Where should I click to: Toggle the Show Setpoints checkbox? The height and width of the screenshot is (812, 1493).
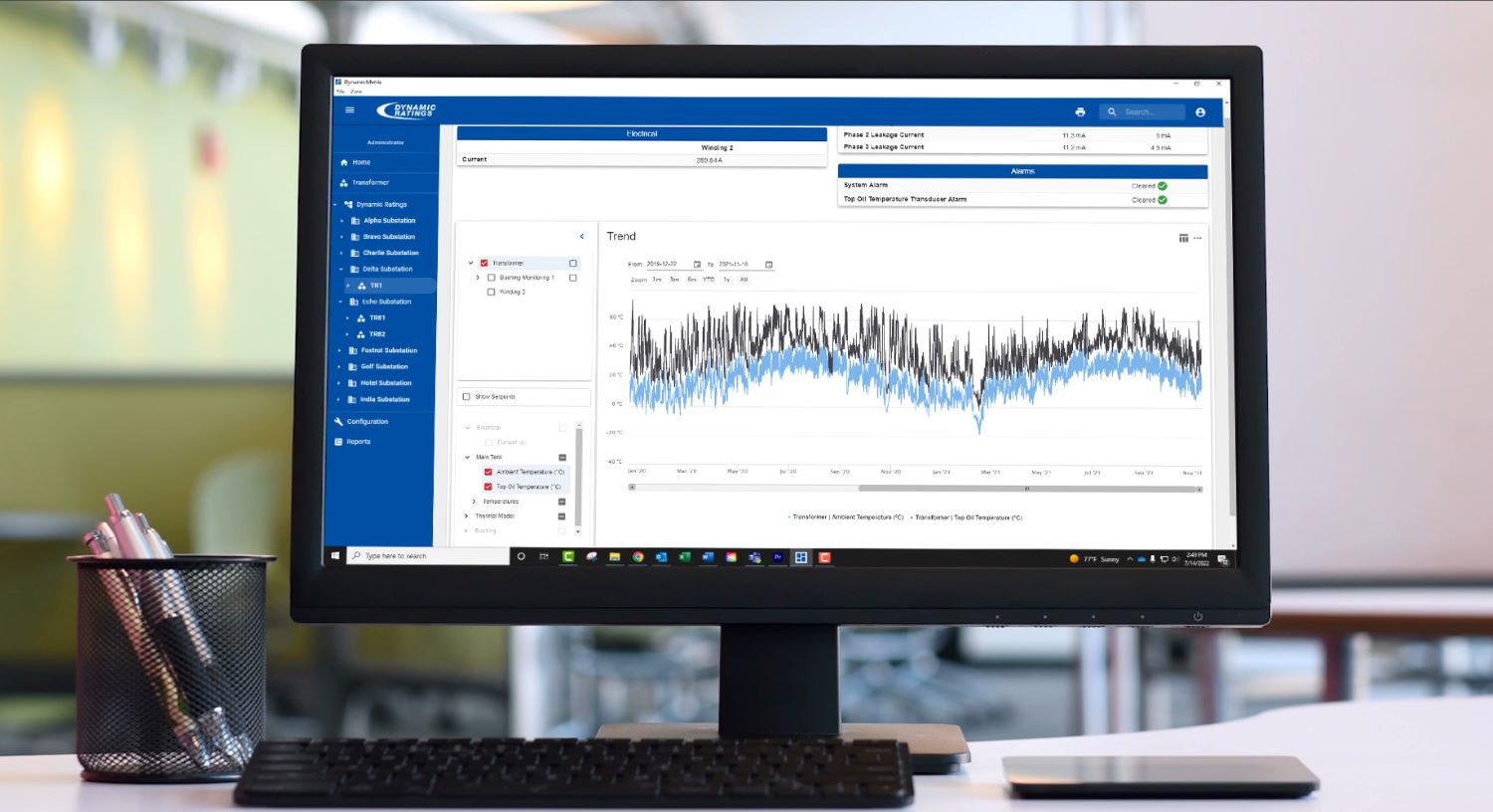click(x=465, y=396)
